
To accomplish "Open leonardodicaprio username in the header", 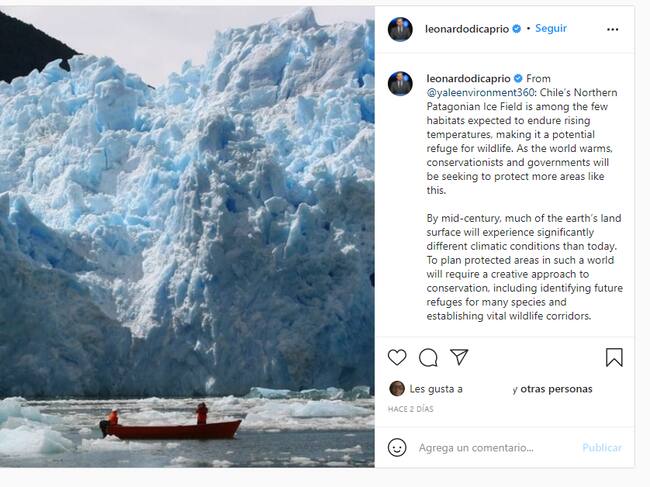I will [x=467, y=29].
